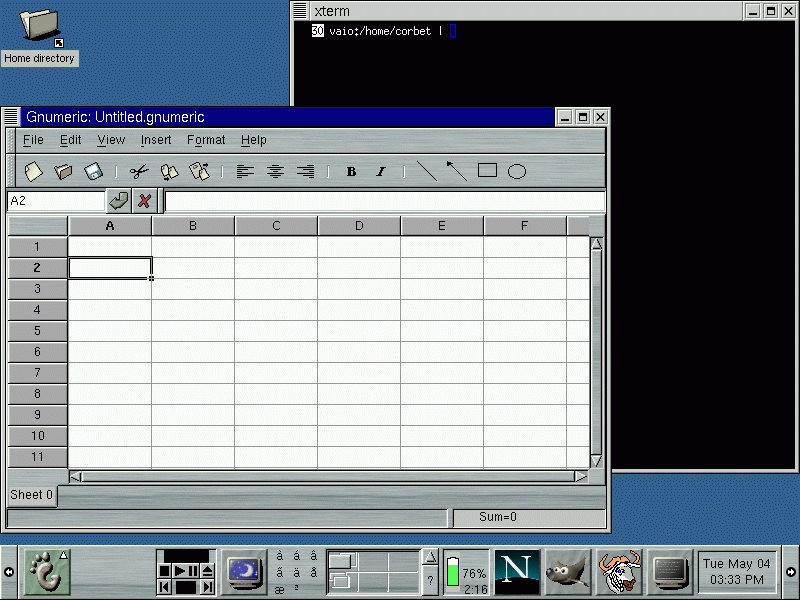This screenshot has width=800, height=600.
Task: Toggle bold formatting
Action: (351, 171)
